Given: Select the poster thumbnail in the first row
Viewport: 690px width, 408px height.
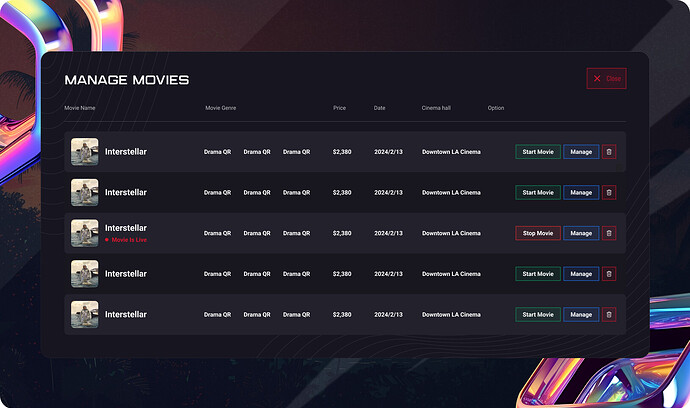Looking at the screenshot, I should 84,152.
